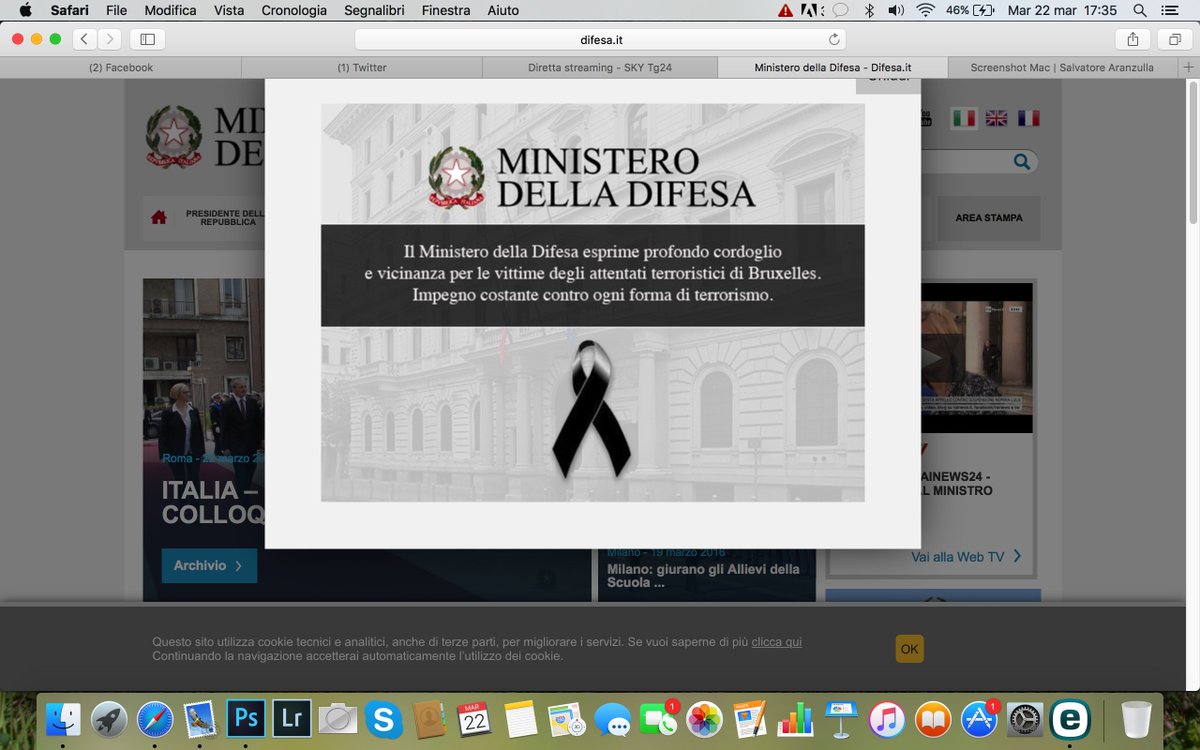Open iTunes from the Dock

[886, 719]
